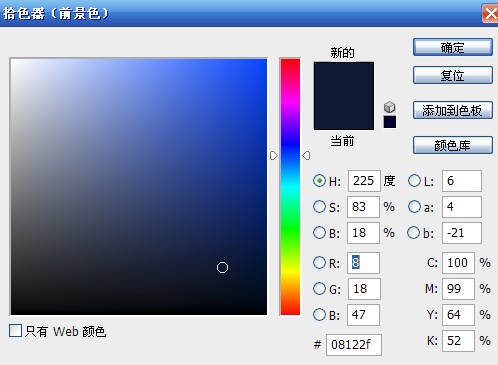The height and width of the screenshot is (365, 498).
Task: Click the small web-safe color swatch
Action: [390, 122]
